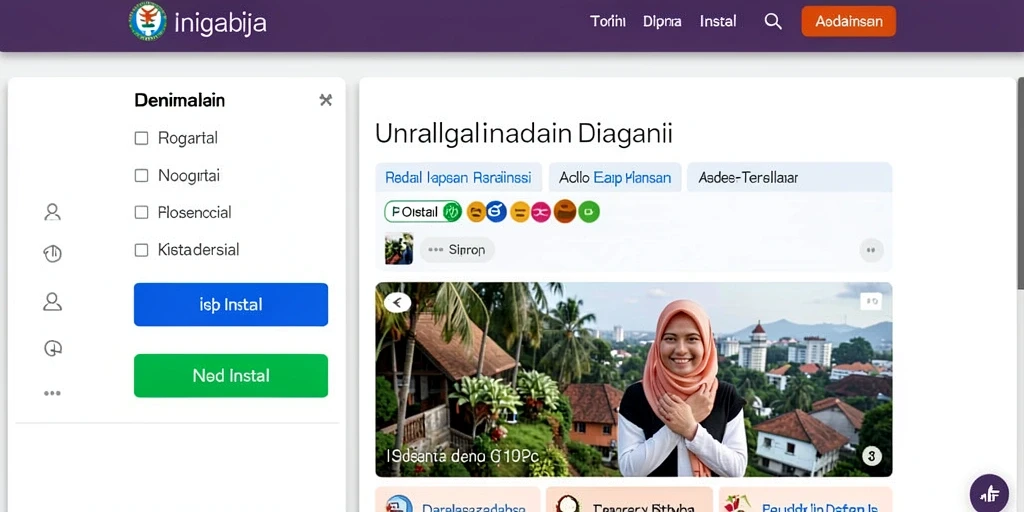This screenshot has width=1024, height=512.
Task: Click the pink reaction icon
Action: click(x=541, y=212)
